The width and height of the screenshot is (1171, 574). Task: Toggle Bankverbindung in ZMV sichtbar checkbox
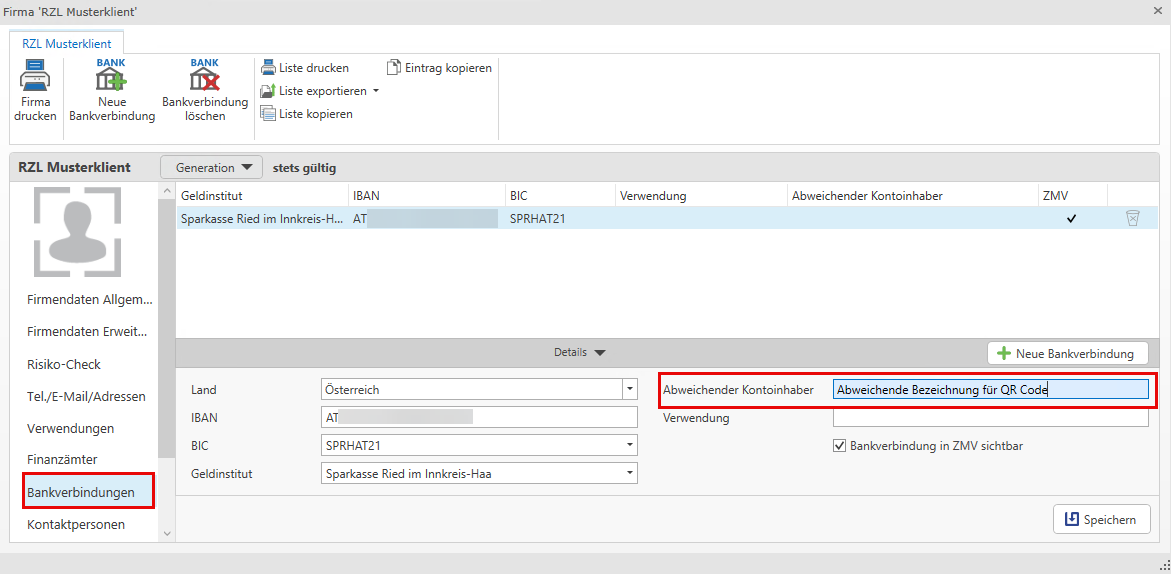point(839,446)
